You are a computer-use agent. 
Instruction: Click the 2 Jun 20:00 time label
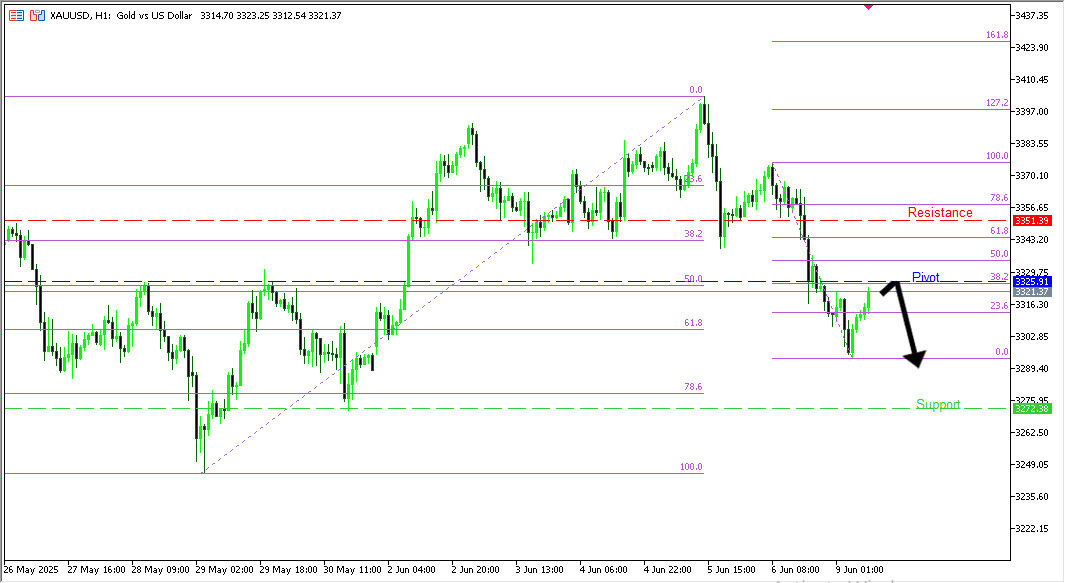[x=475, y=569]
